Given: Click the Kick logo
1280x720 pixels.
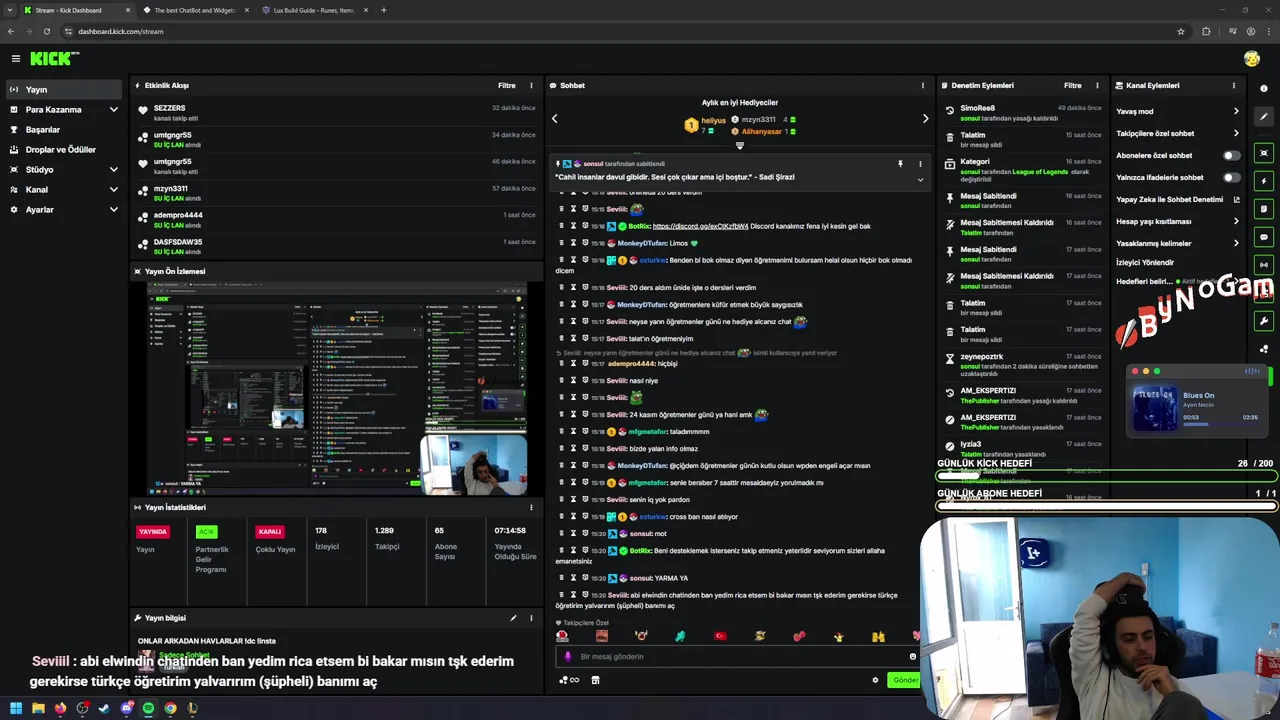Looking at the screenshot, I should click(x=54, y=59).
